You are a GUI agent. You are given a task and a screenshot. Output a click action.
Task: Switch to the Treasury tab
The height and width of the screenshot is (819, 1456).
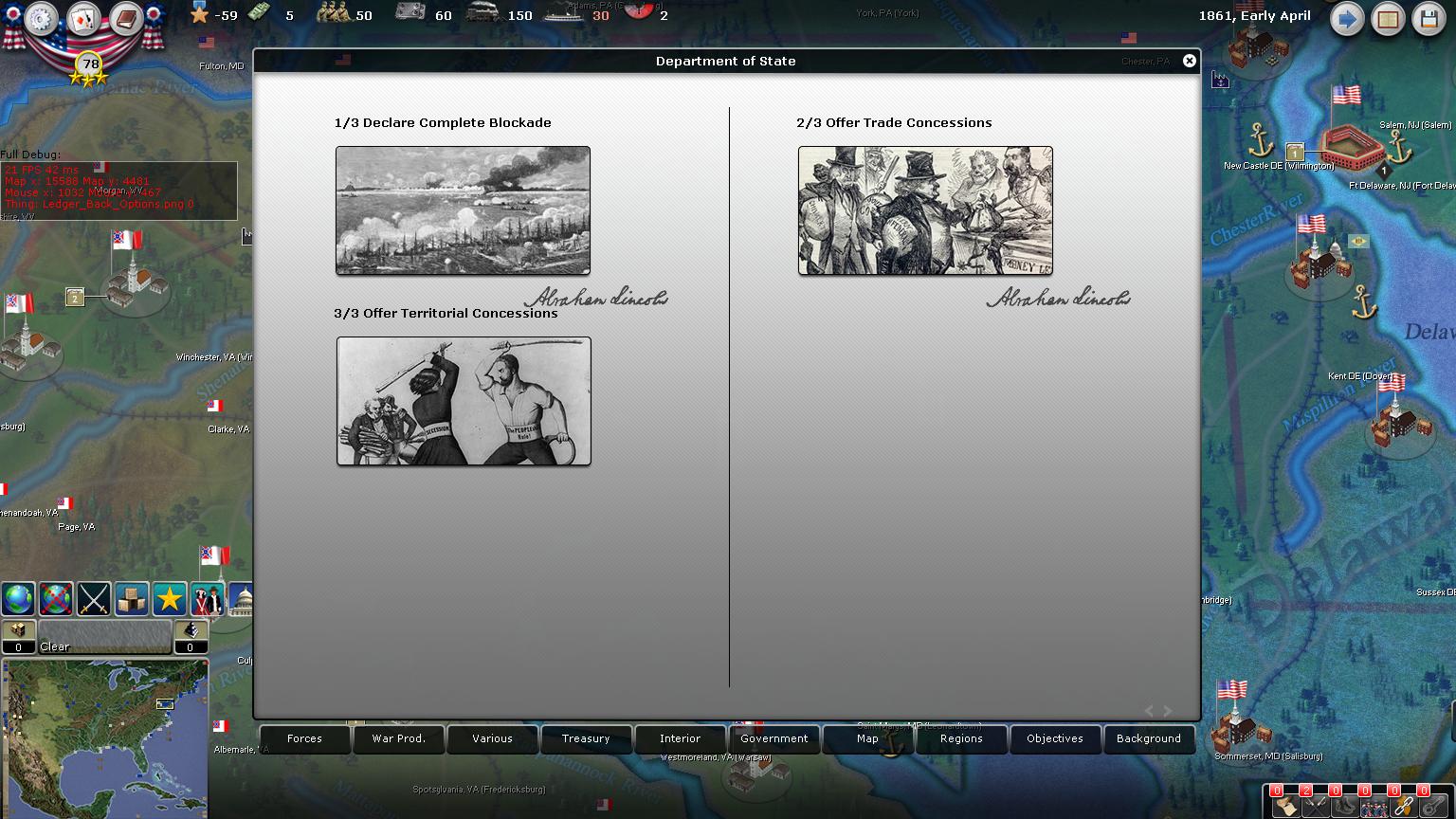click(x=586, y=738)
